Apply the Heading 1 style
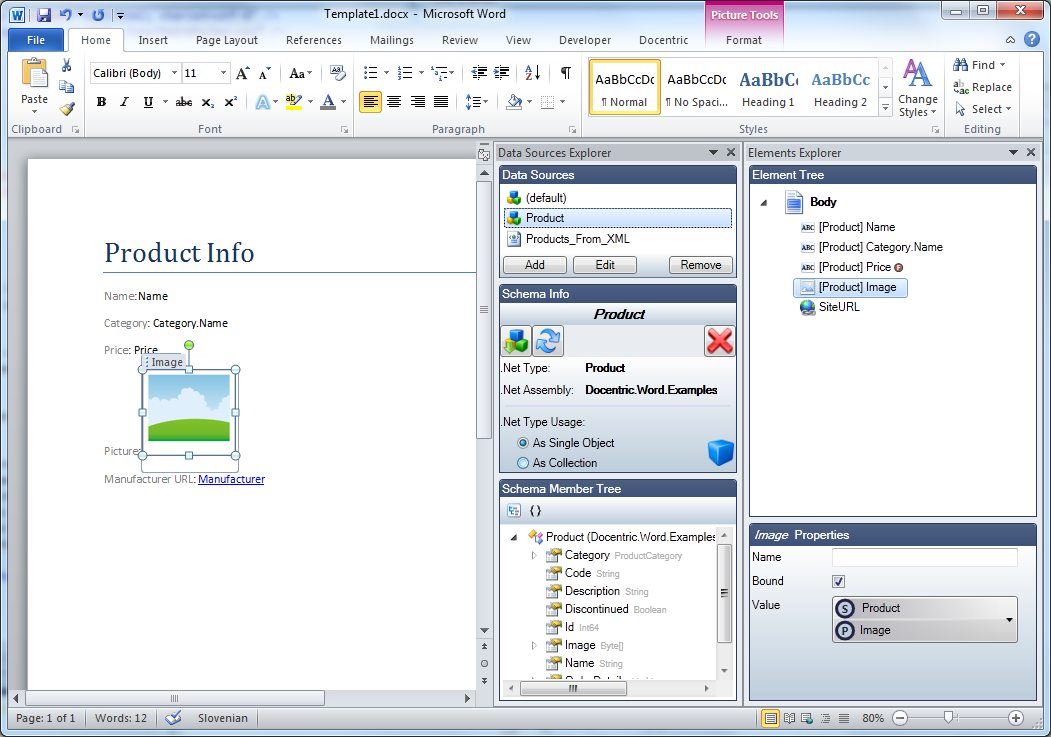This screenshot has width=1051, height=737. pyautogui.click(x=768, y=88)
